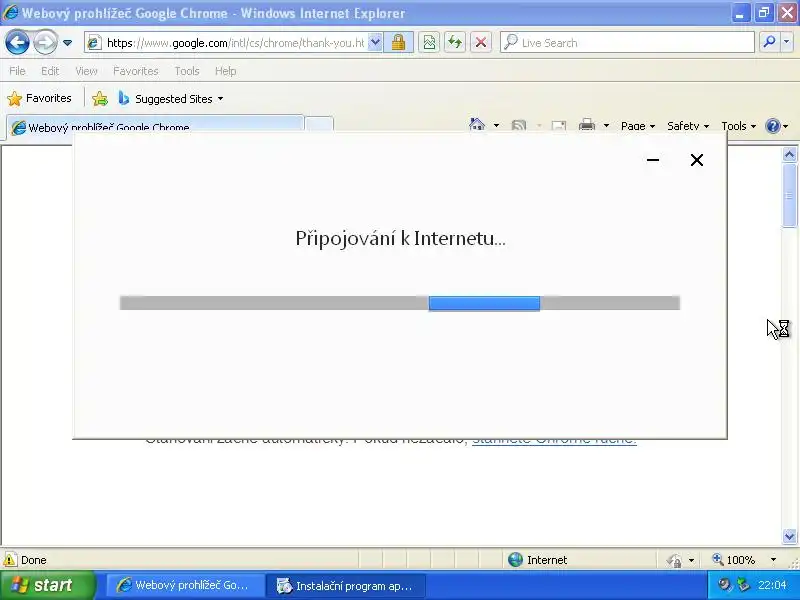Click the installer progress bar
800x600 pixels.
point(399,303)
